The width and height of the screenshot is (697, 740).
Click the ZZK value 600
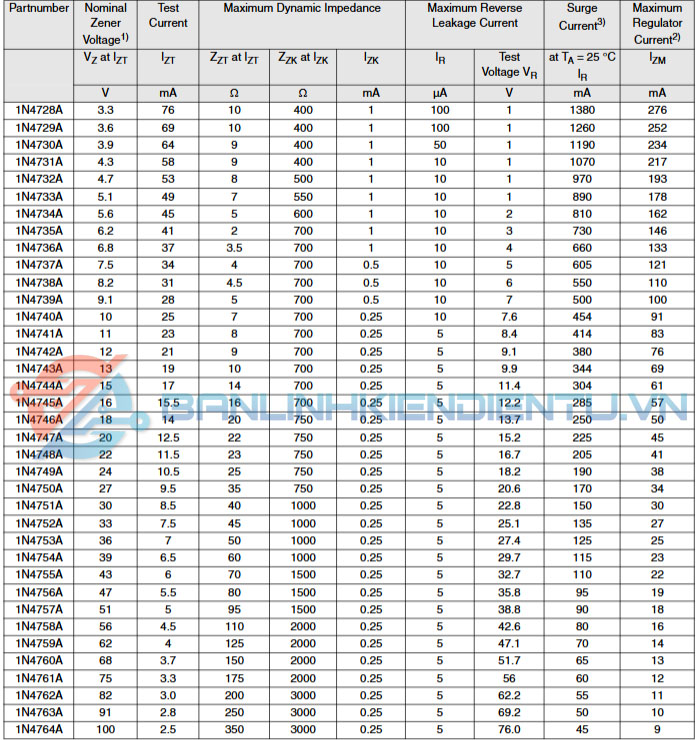point(303,214)
